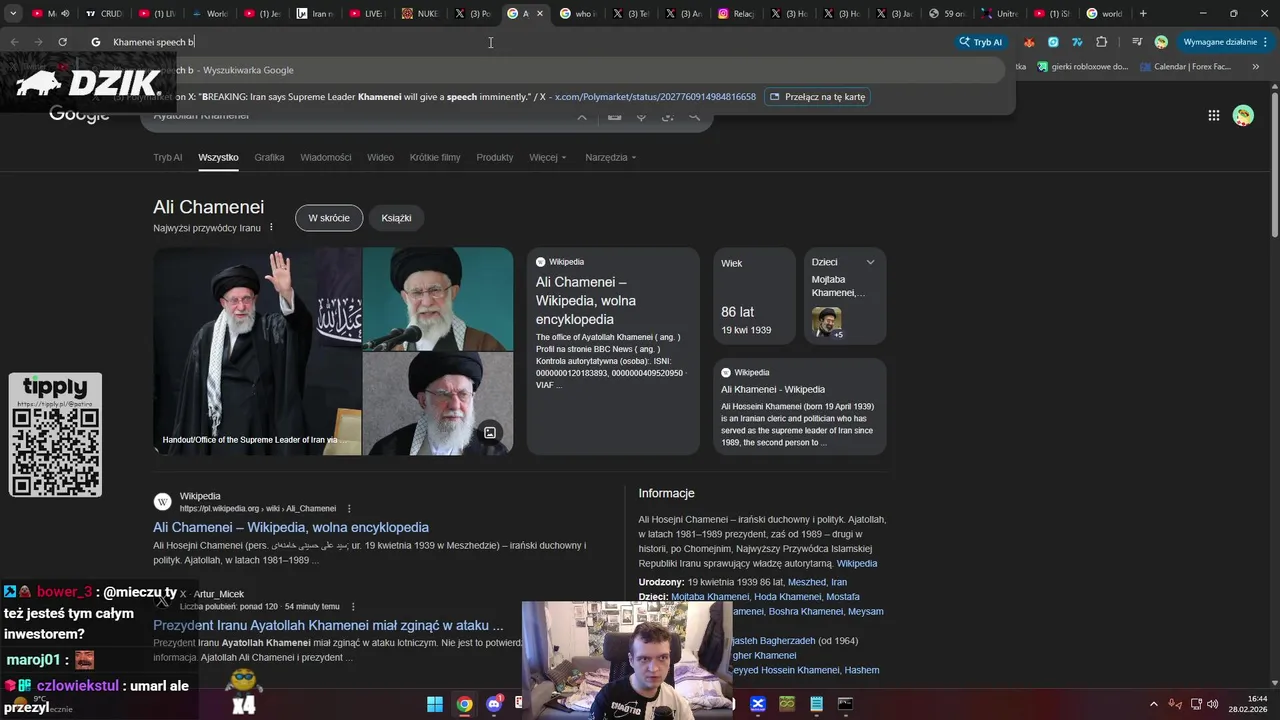Open the waving Khamenei photo thumbnail
This screenshot has height=720, width=1280.
(257, 351)
